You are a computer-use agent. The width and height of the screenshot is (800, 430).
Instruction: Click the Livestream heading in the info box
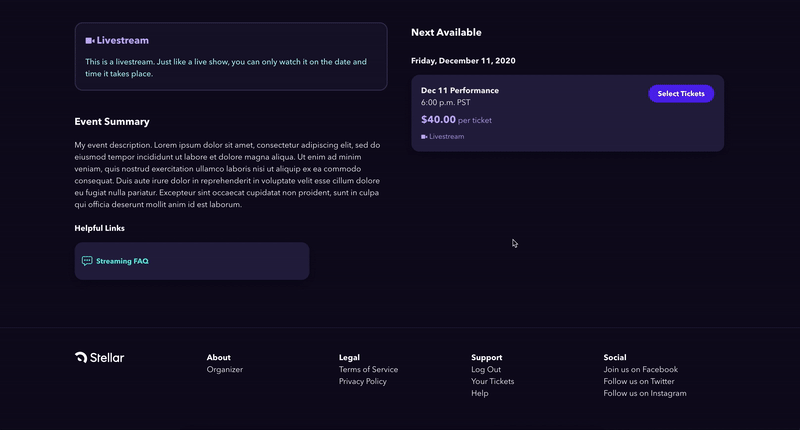tap(122, 40)
